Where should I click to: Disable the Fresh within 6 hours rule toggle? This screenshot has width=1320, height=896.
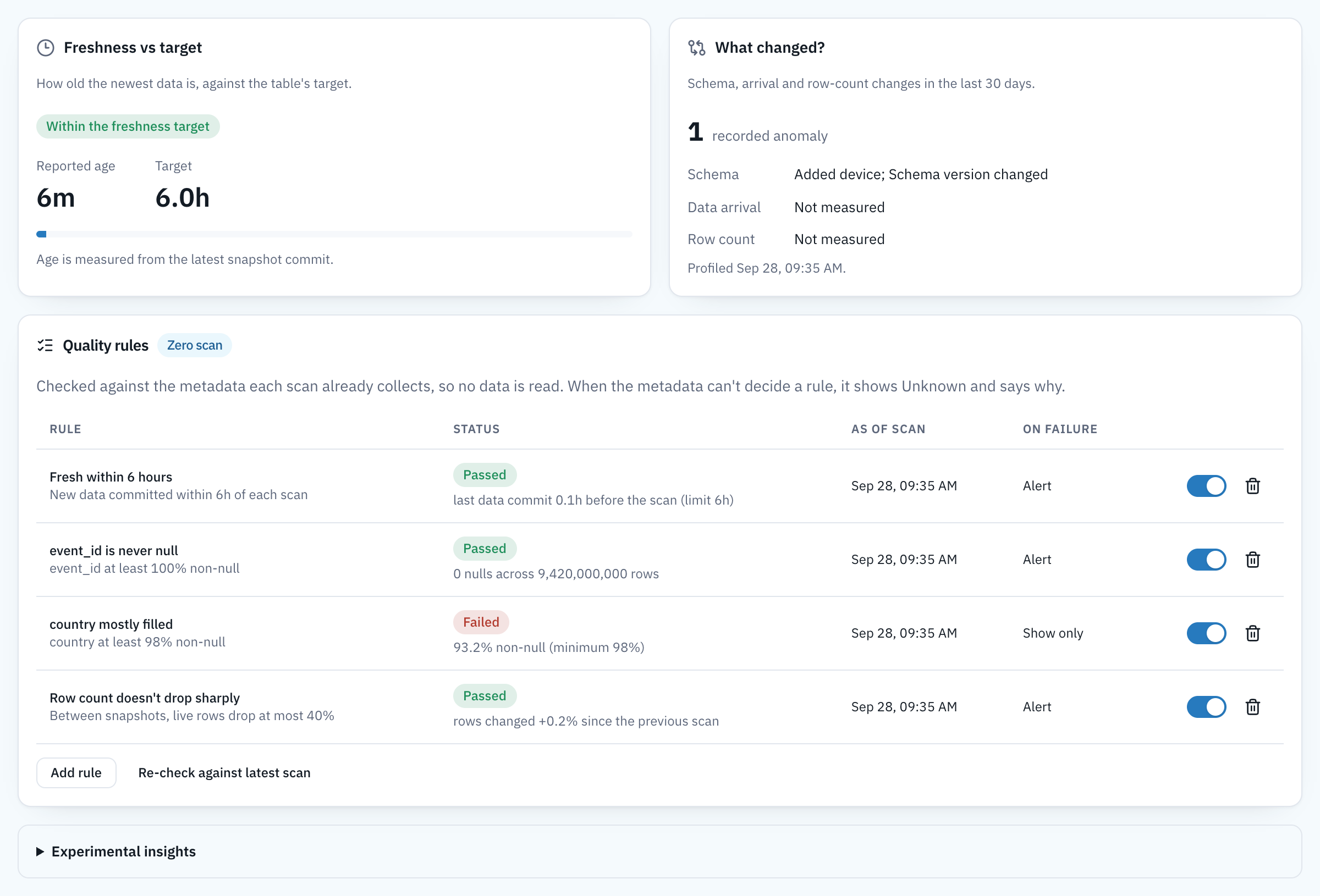[x=1206, y=486]
